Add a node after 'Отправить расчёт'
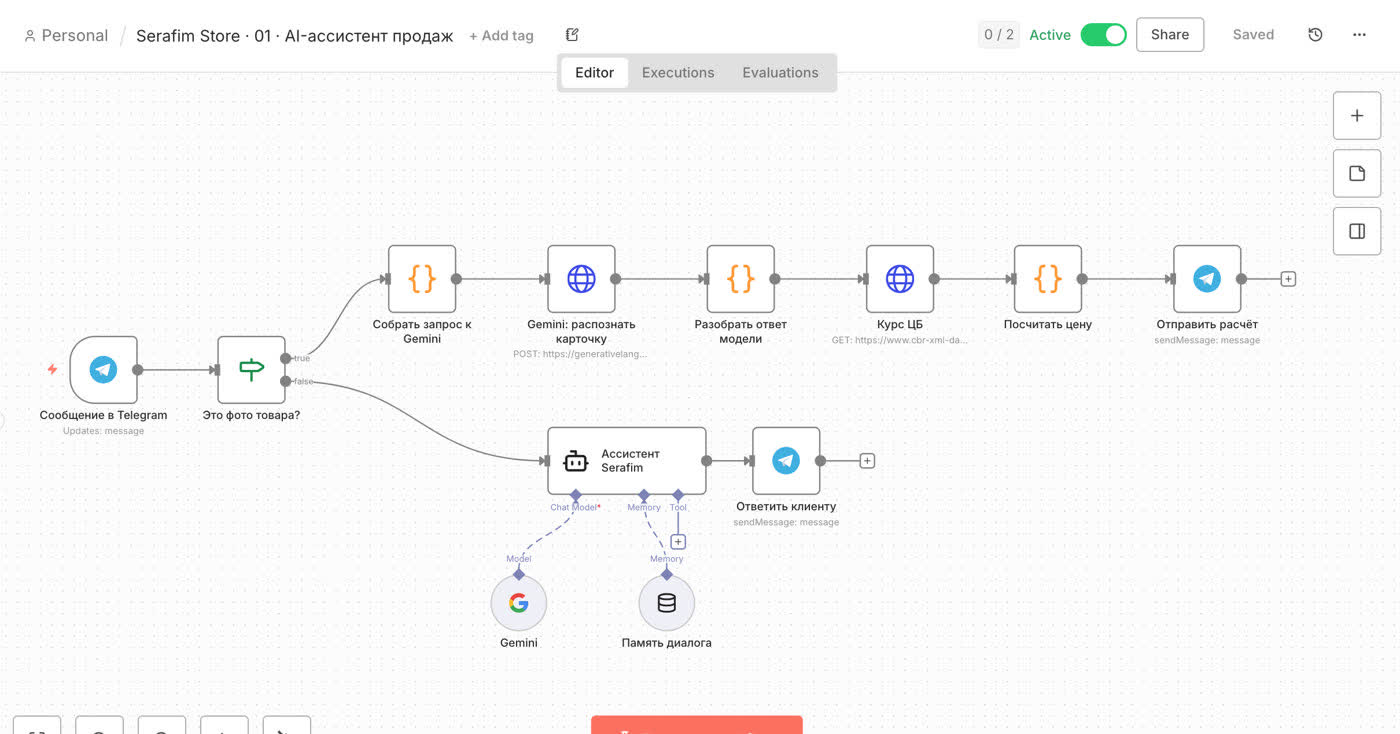 tap(1288, 279)
